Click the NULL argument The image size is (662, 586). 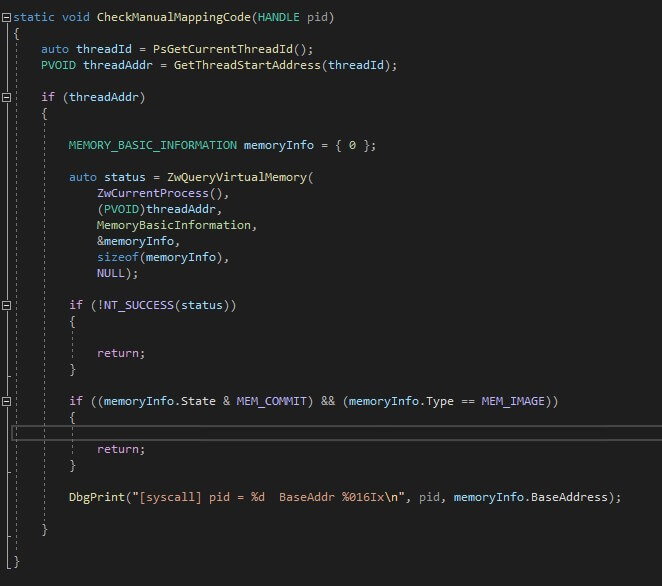(111, 274)
